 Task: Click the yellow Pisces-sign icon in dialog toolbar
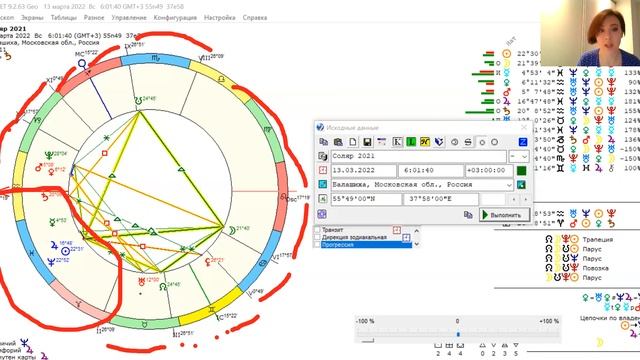pyautogui.click(x=425, y=142)
